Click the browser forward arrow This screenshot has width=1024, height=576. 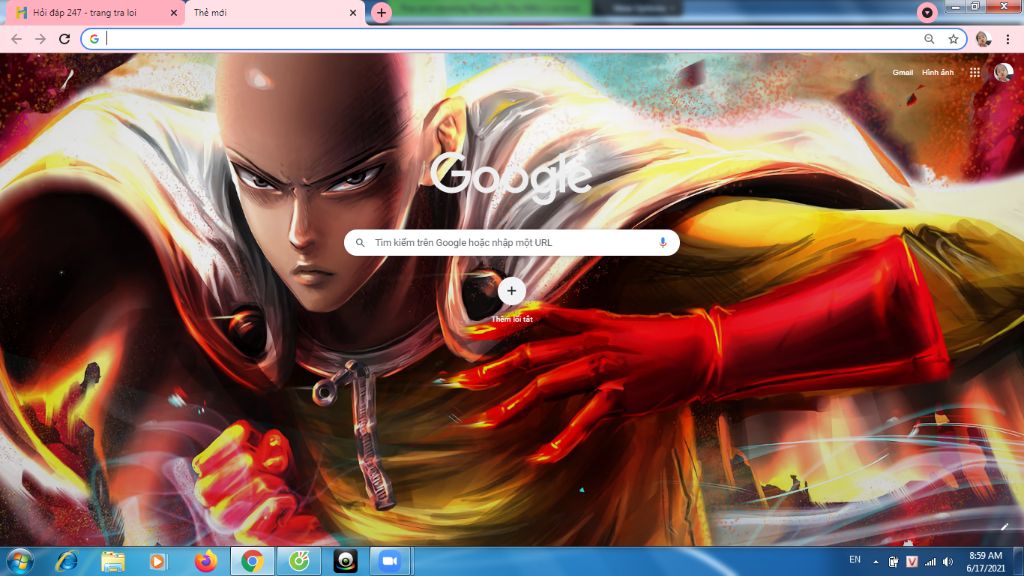(x=40, y=39)
